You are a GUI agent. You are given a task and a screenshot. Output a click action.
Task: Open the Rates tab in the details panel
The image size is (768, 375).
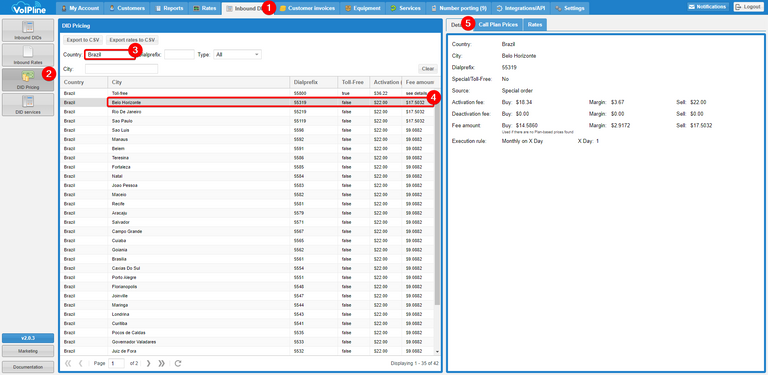point(535,24)
